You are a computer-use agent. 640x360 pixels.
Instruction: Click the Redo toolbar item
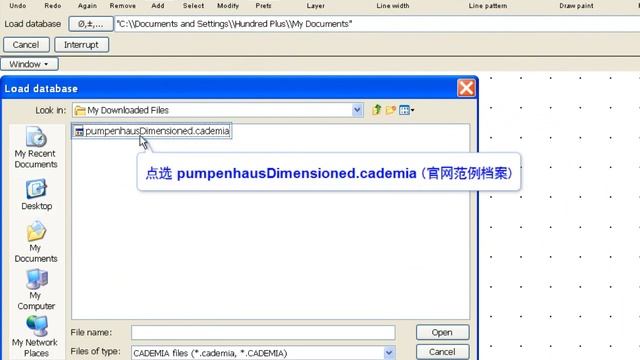[x=53, y=6]
